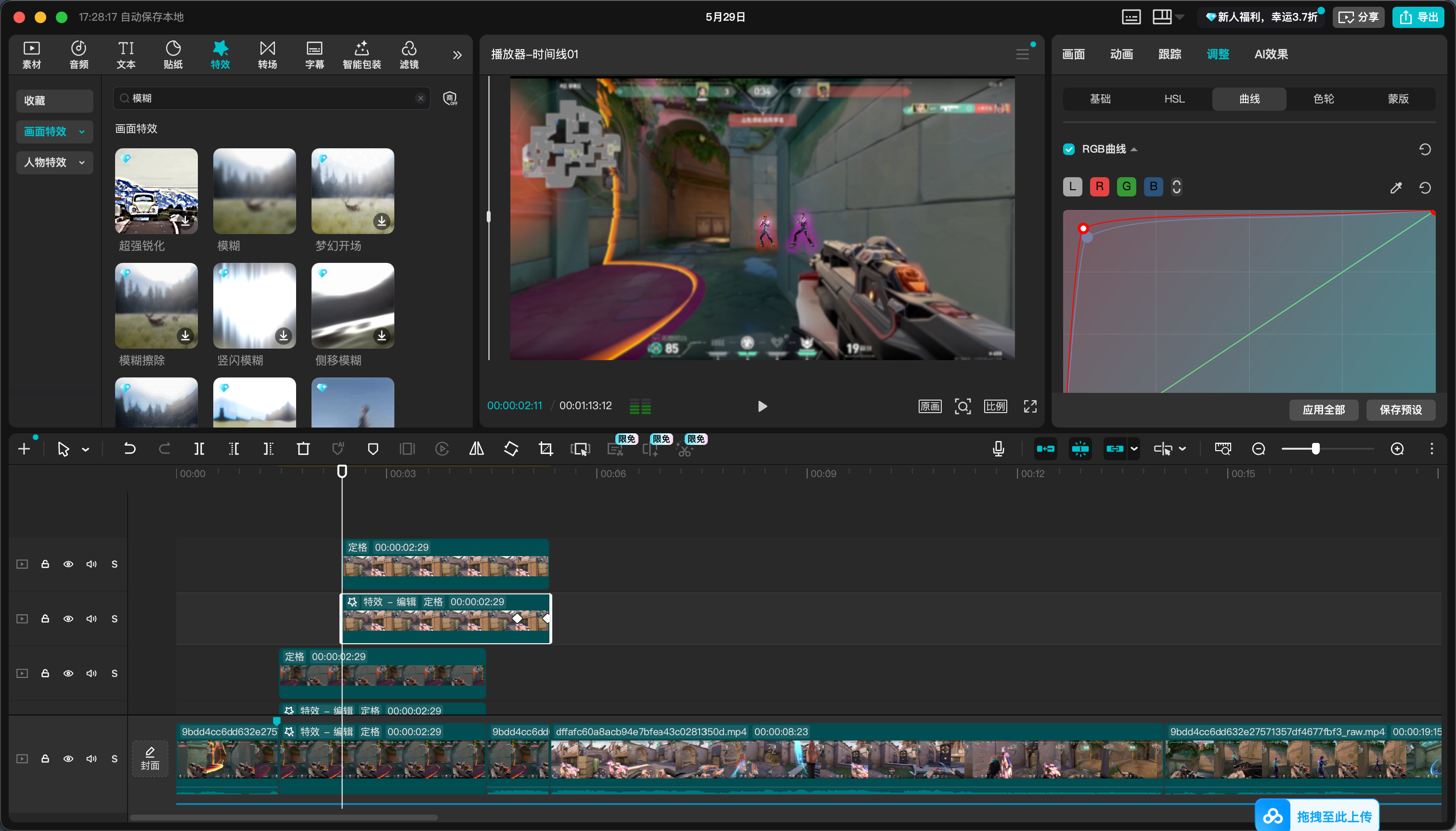The image size is (1456, 831).
Task: Delete the selected clip with trash icon
Action: tap(303, 449)
